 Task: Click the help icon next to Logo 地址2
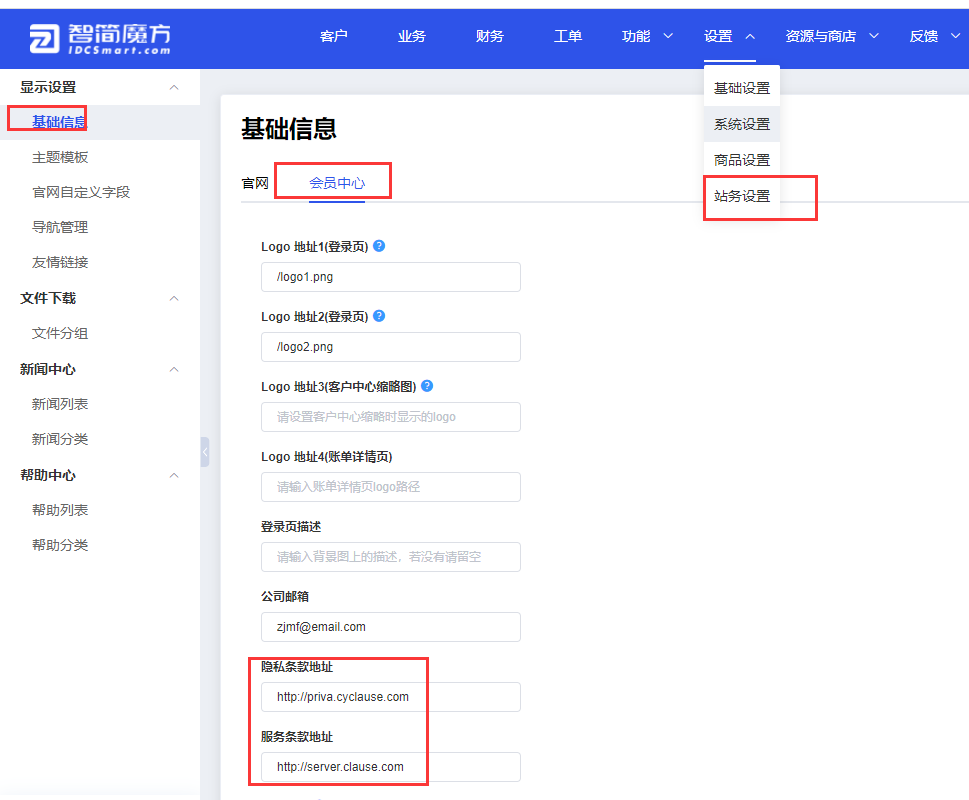point(379,316)
